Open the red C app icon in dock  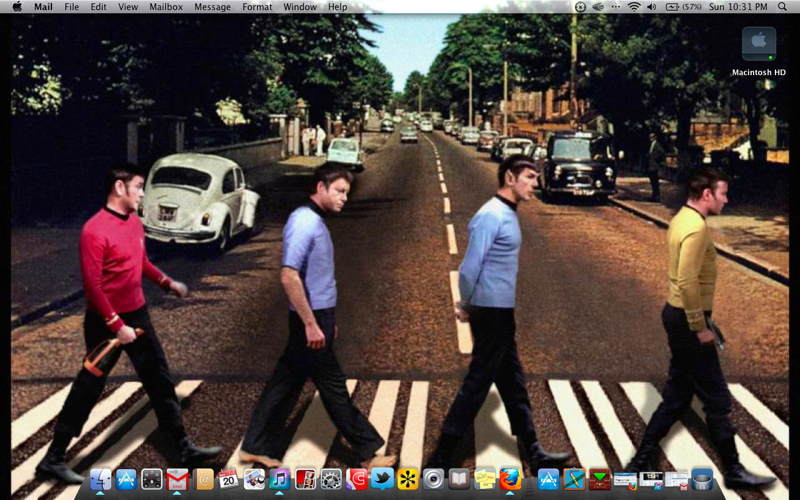tap(357, 480)
